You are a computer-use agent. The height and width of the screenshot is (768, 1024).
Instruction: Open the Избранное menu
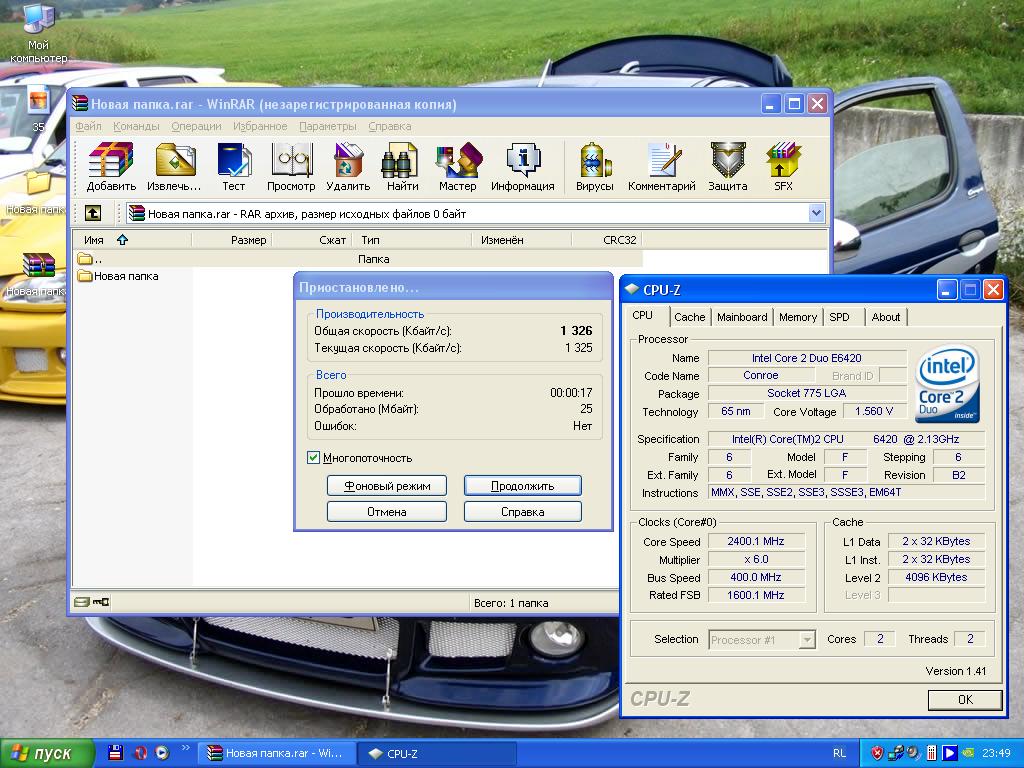pos(260,126)
